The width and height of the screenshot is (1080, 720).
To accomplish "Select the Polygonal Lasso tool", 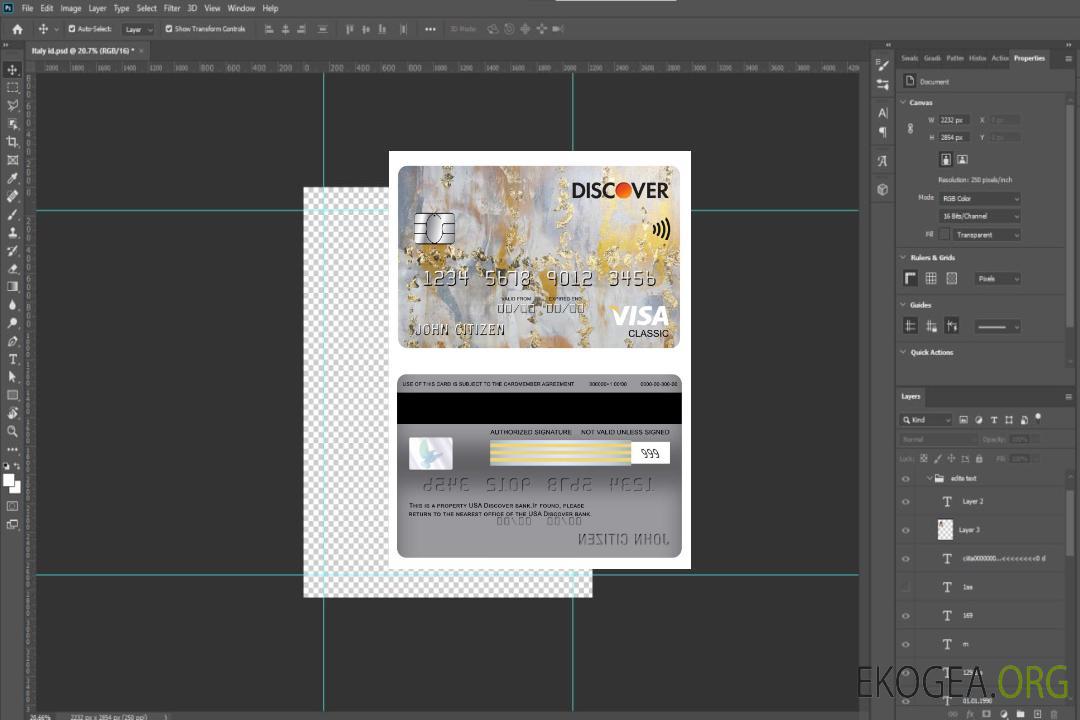I will (x=12, y=105).
